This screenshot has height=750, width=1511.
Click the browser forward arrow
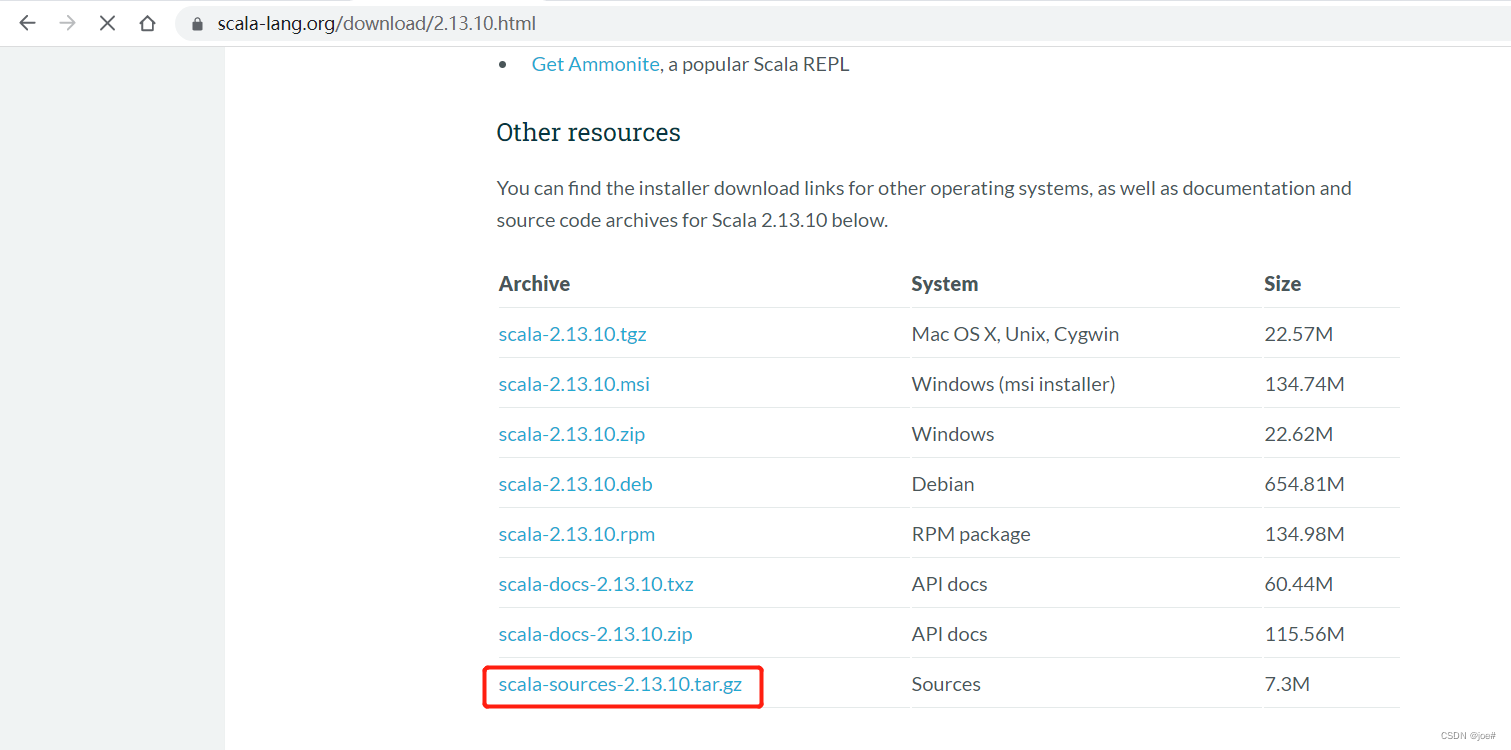[x=67, y=23]
